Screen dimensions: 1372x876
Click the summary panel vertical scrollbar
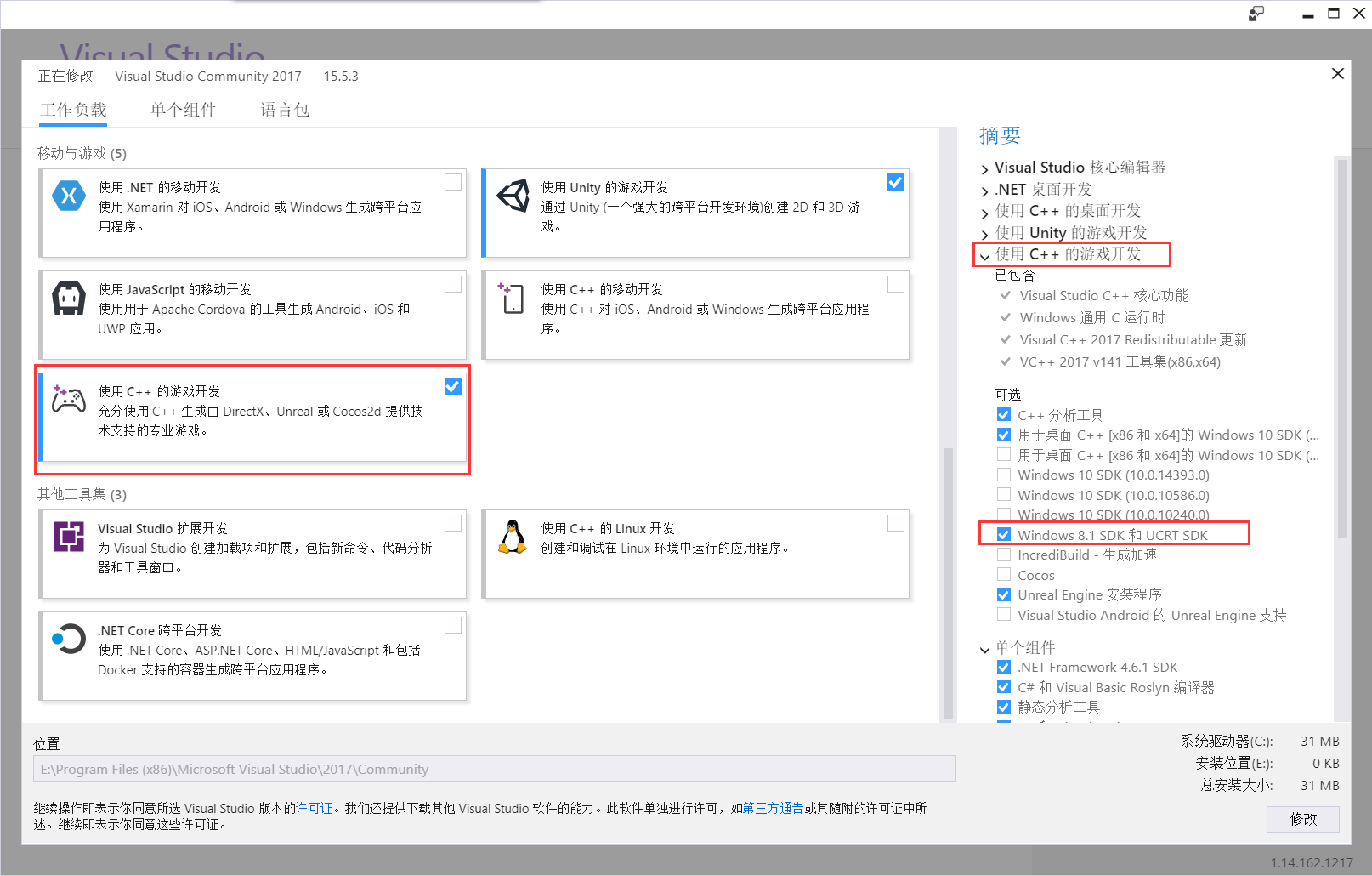[x=1342, y=347]
